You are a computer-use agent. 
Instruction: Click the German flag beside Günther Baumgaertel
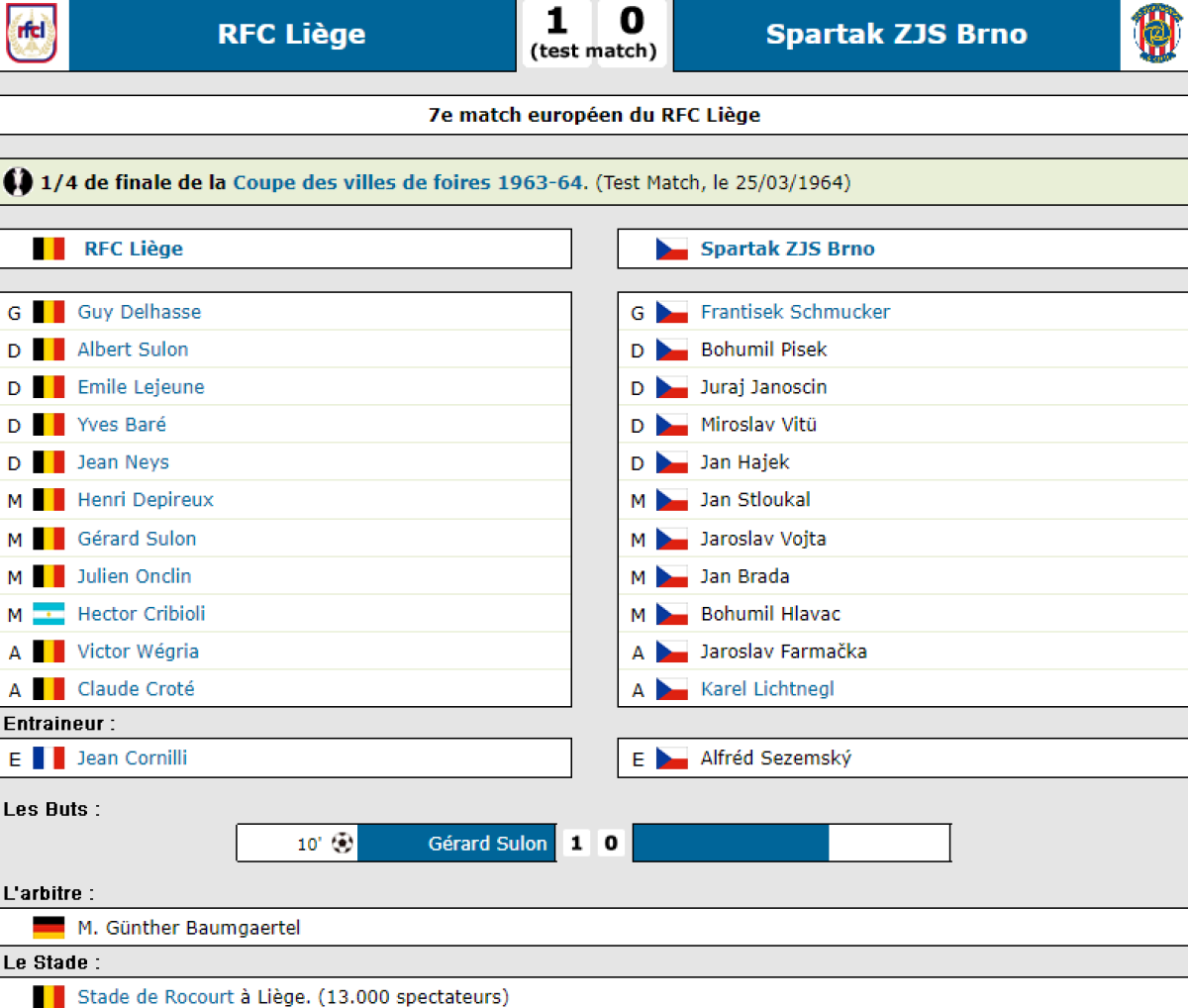click(x=49, y=928)
